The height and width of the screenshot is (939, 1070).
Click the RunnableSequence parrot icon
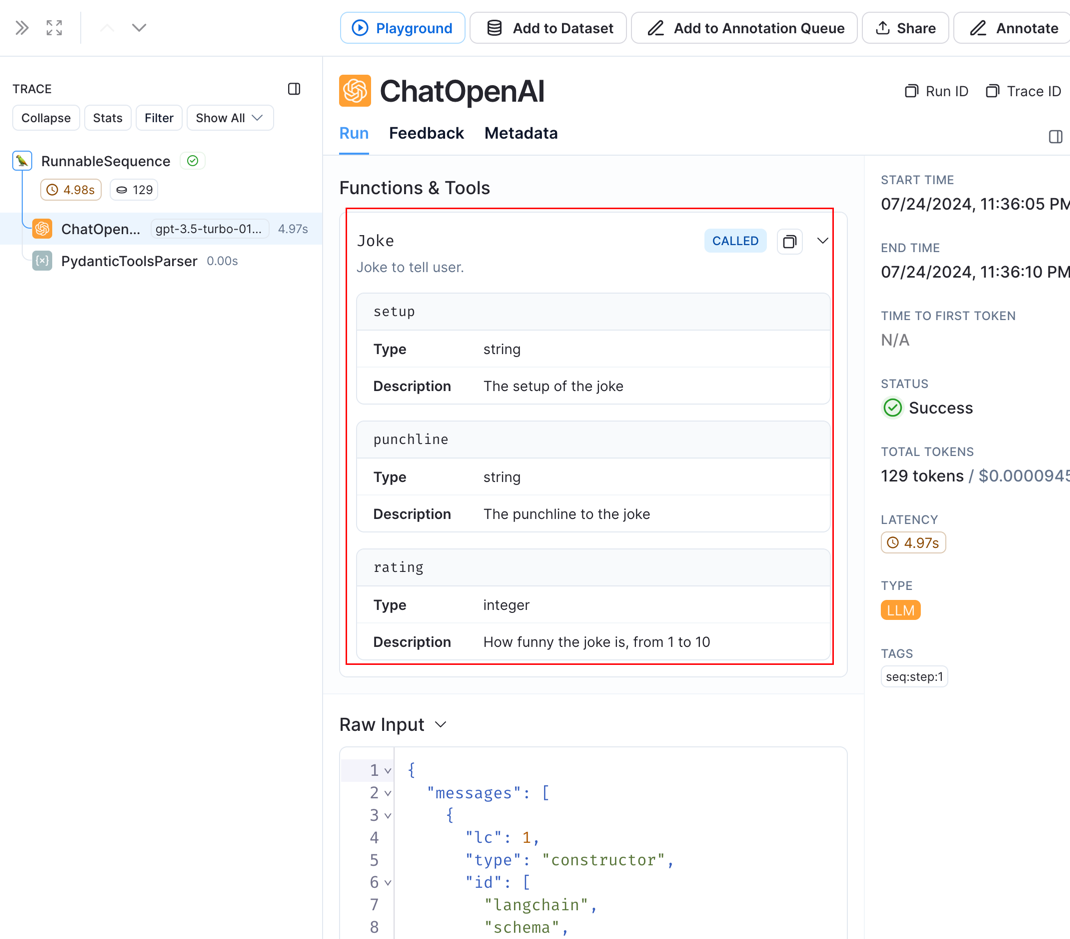pyautogui.click(x=23, y=161)
